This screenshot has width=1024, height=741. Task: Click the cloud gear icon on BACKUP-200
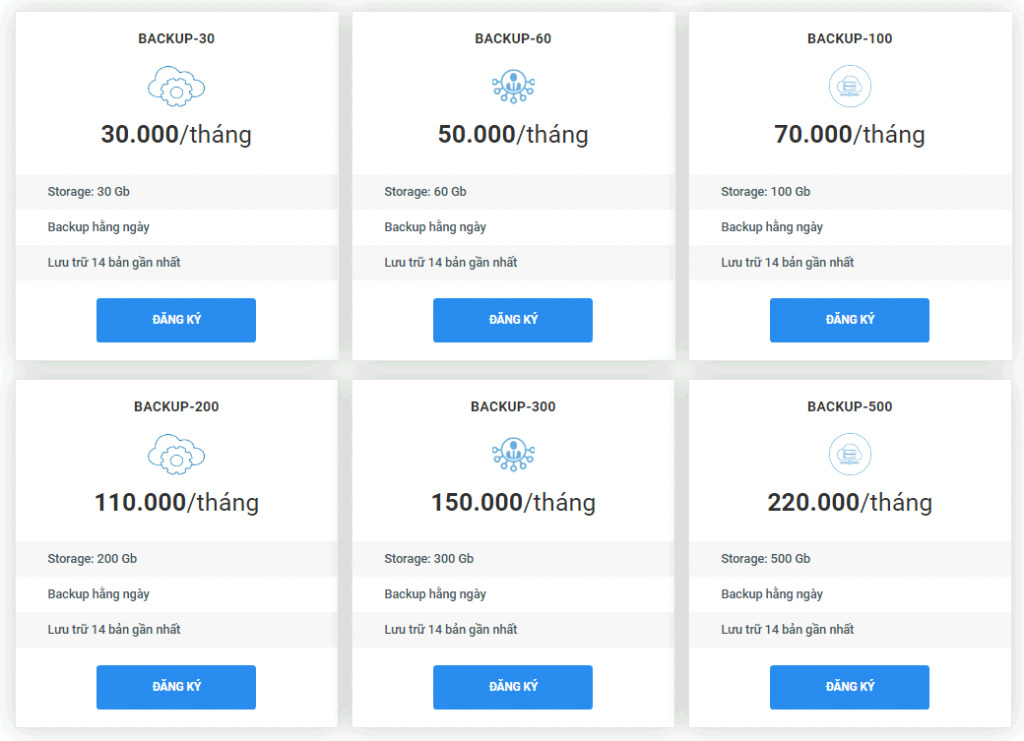coord(176,455)
